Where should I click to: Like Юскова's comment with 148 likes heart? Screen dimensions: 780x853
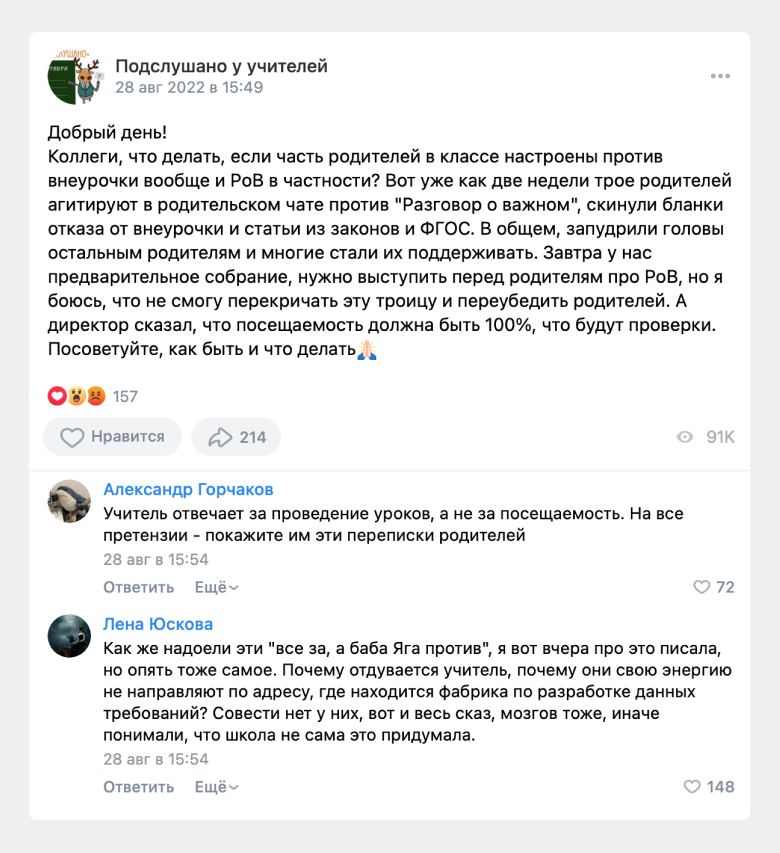692,787
